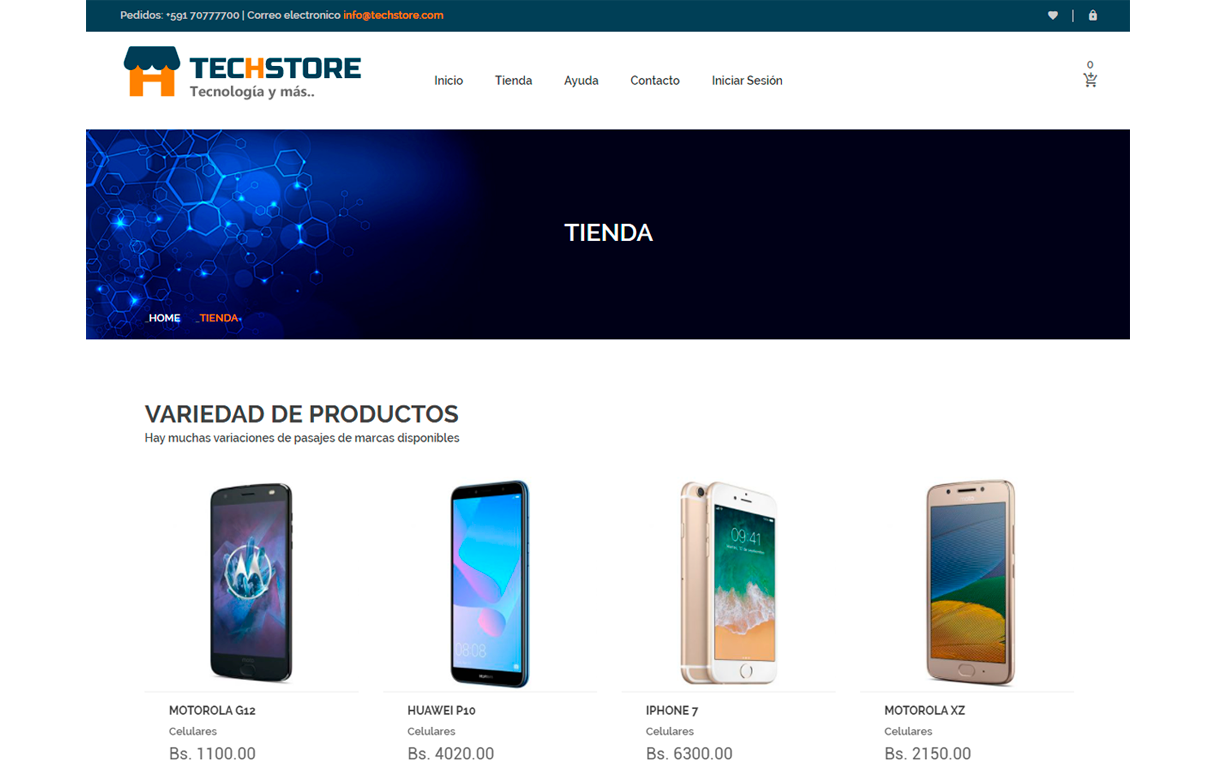Open the Tienda menu item
This screenshot has width=1216, height=774.
[x=513, y=81]
